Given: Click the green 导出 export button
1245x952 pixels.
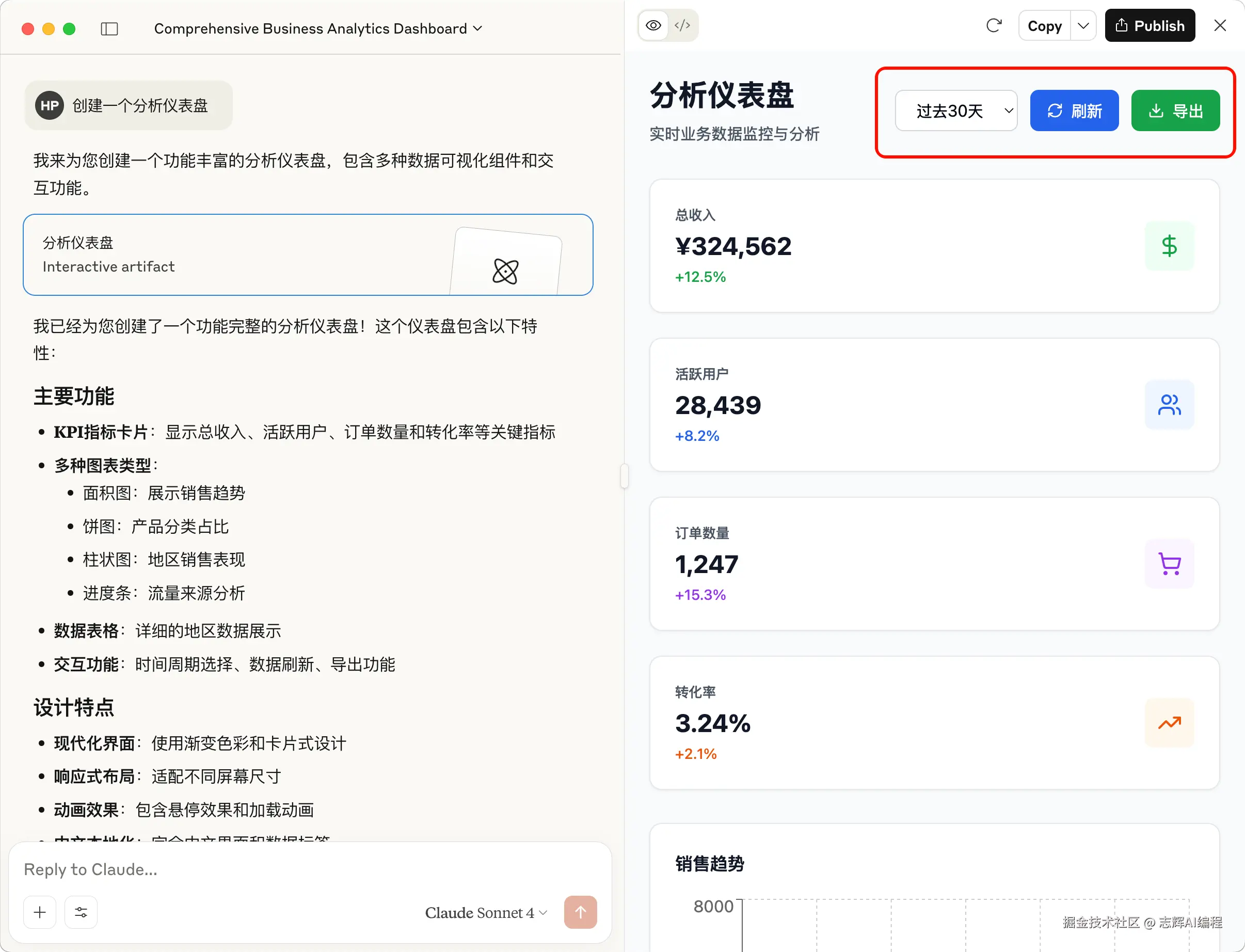Looking at the screenshot, I should tap(1175, 110).
